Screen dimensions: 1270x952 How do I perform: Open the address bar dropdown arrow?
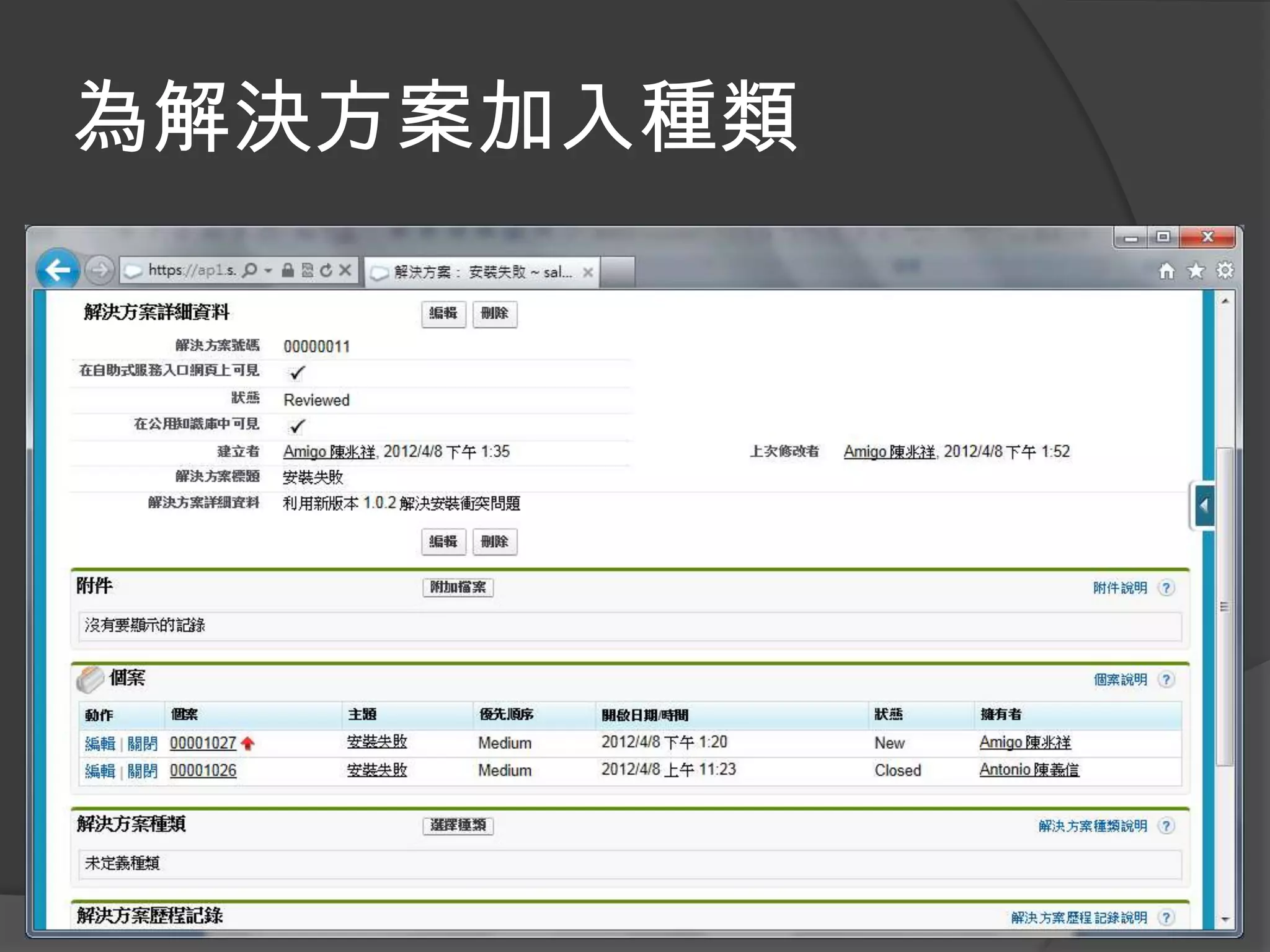[268, 271]
